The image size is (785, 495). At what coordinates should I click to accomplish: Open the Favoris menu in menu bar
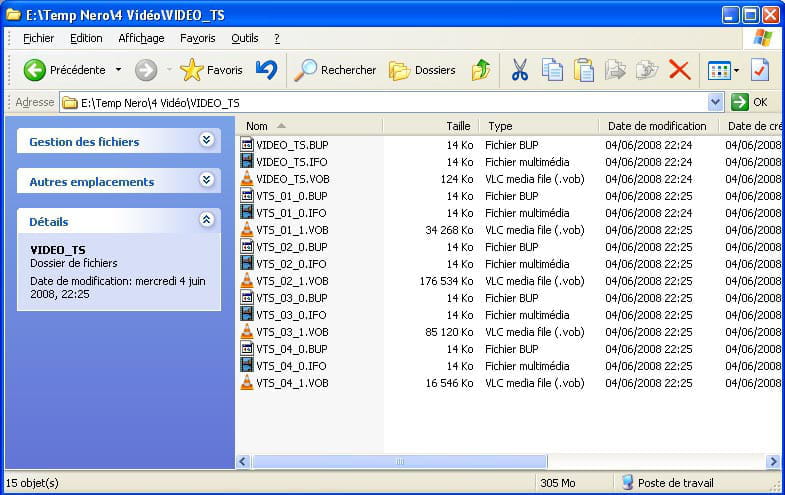click(x=198, y=39)
